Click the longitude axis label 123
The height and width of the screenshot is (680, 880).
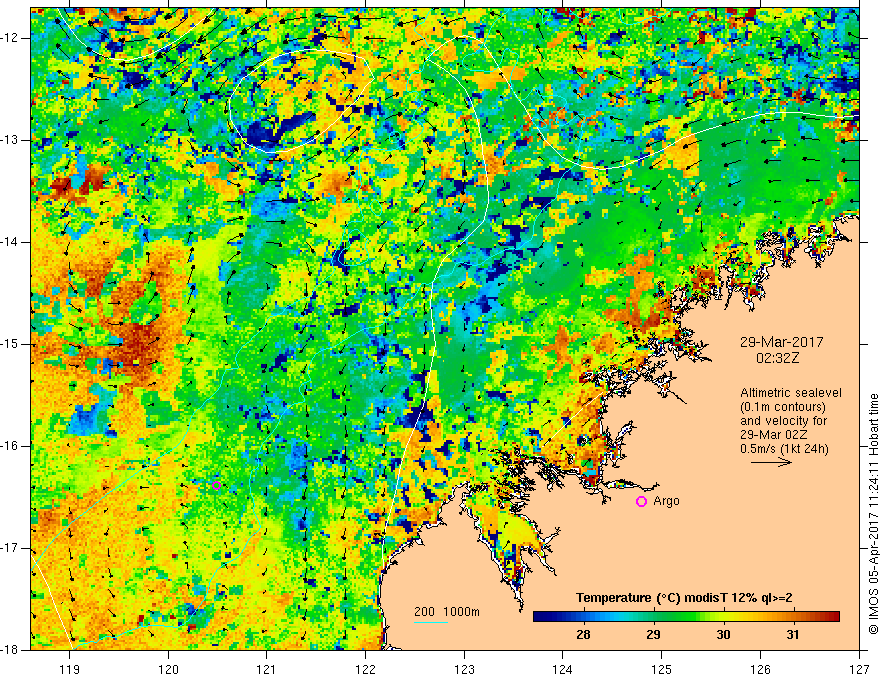click(464, 669)
